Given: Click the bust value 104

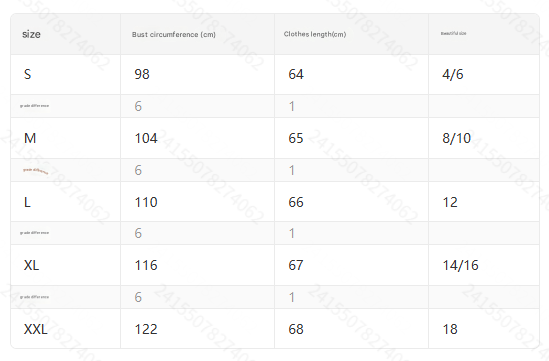Looking at the screenshot, I should 146,138.
